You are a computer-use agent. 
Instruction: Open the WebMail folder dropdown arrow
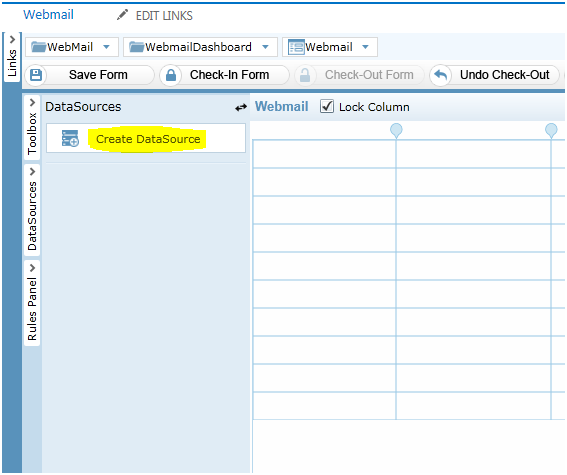[106, 47]
